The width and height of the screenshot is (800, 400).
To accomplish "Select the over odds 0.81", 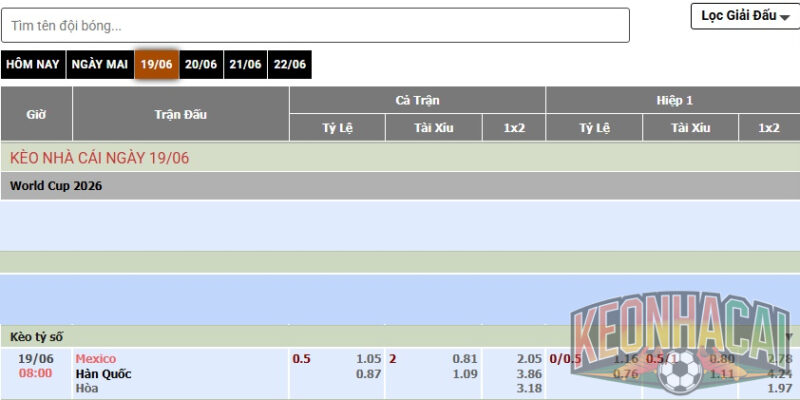I will tap(465, 359).
